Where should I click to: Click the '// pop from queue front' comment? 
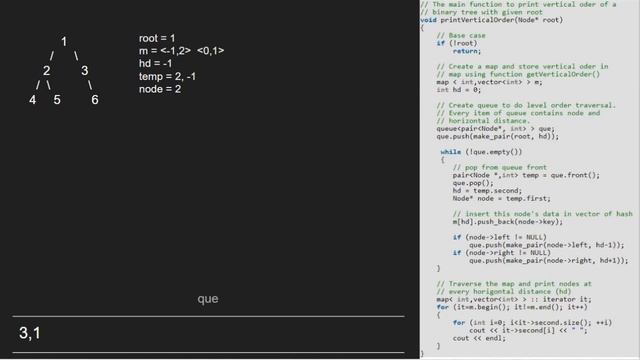500,167
